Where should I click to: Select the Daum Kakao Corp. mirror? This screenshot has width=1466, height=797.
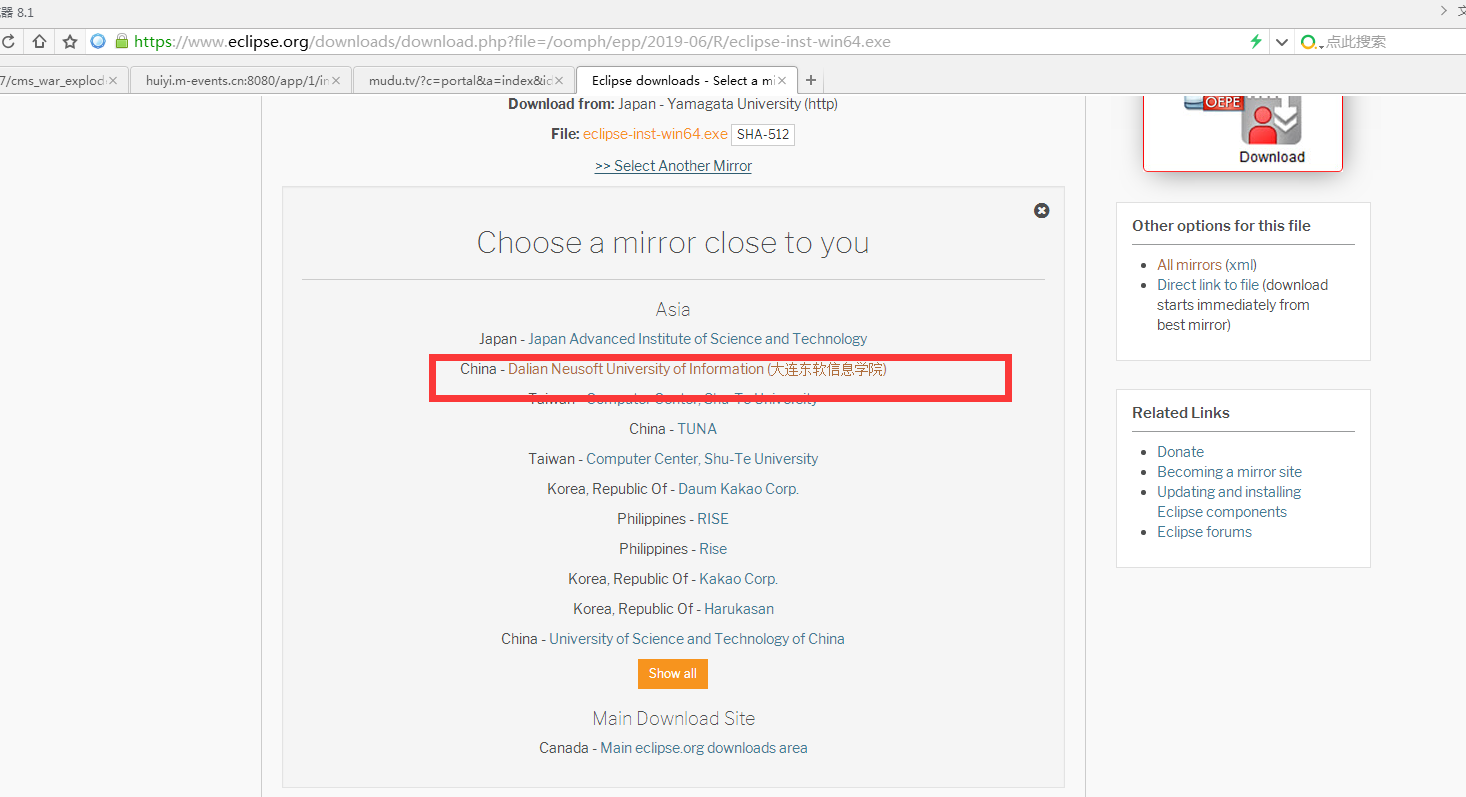click(x=738, y=489)
